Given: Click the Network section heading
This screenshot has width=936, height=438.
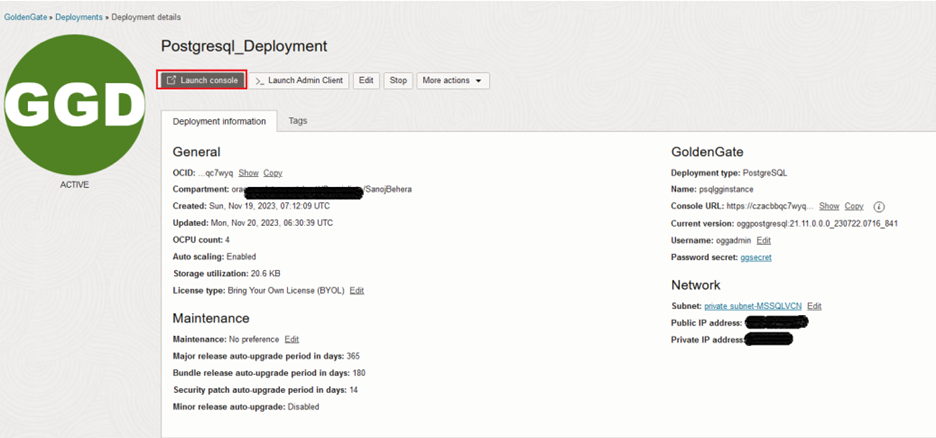Looking at the screenshot, I should point(695,285).
